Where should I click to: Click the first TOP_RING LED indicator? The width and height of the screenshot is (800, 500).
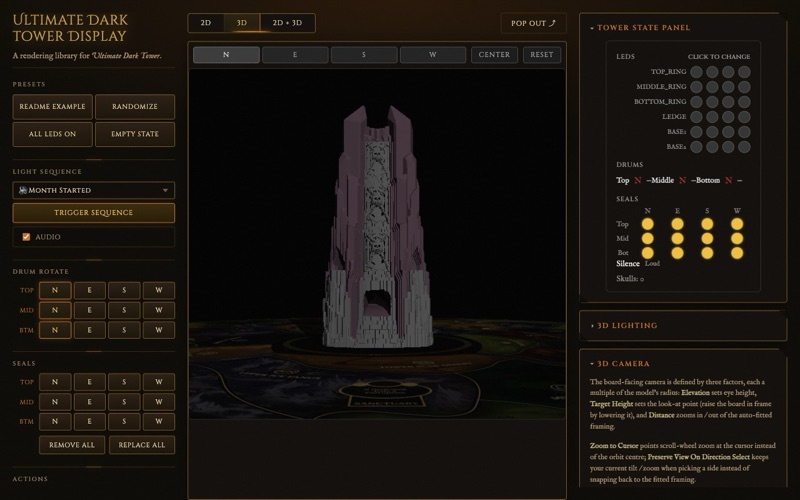696,72
